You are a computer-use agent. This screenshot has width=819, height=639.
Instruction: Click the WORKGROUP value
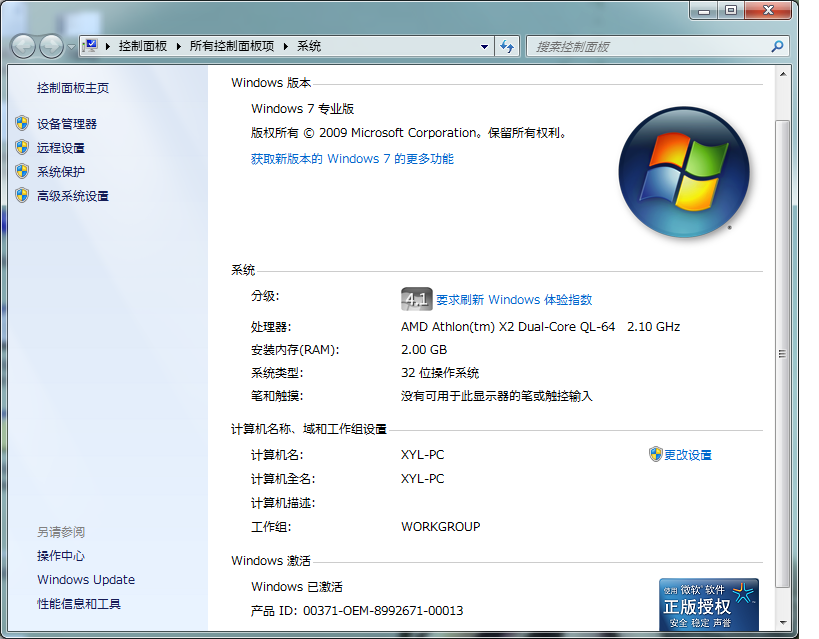440,527
